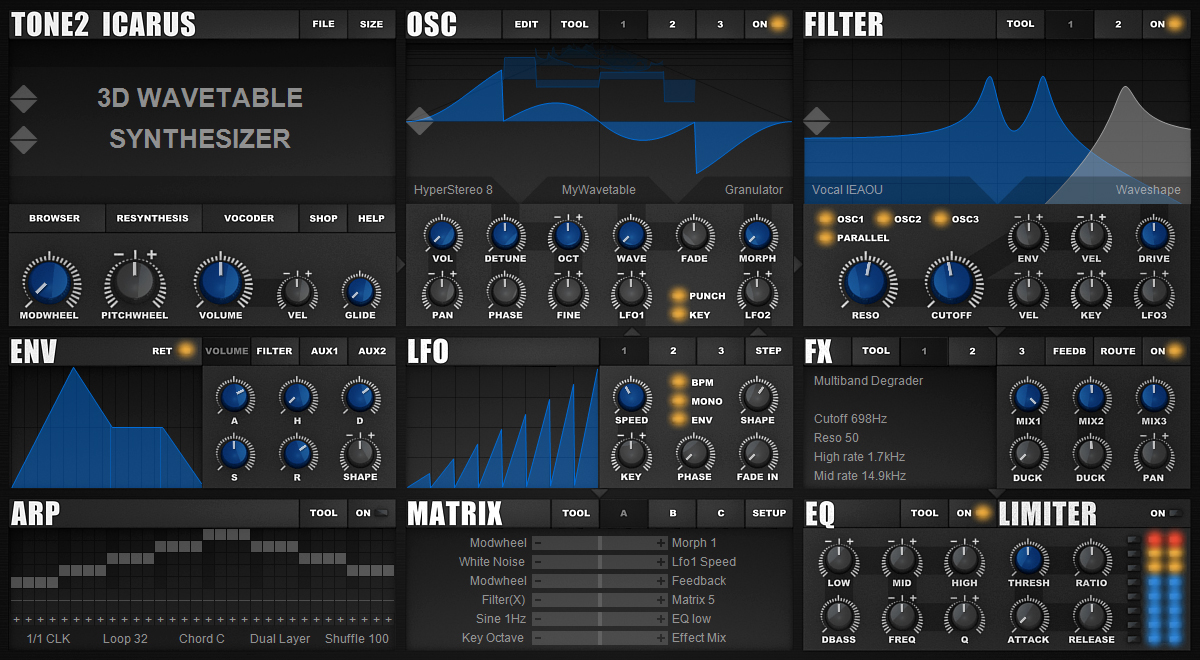Click the envelope S sustain knob

click(233, 454)
